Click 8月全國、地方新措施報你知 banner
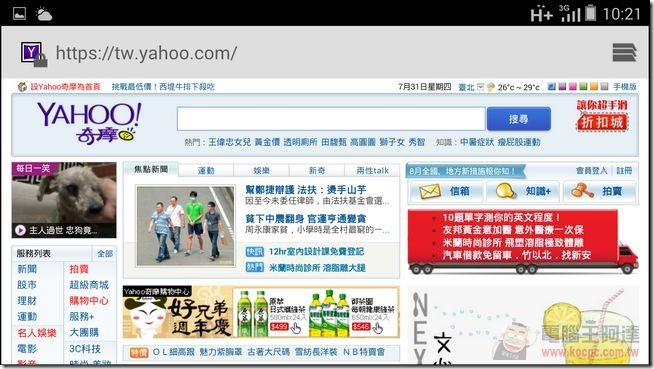This screenshot has width=654, height=369. [465, 171]
